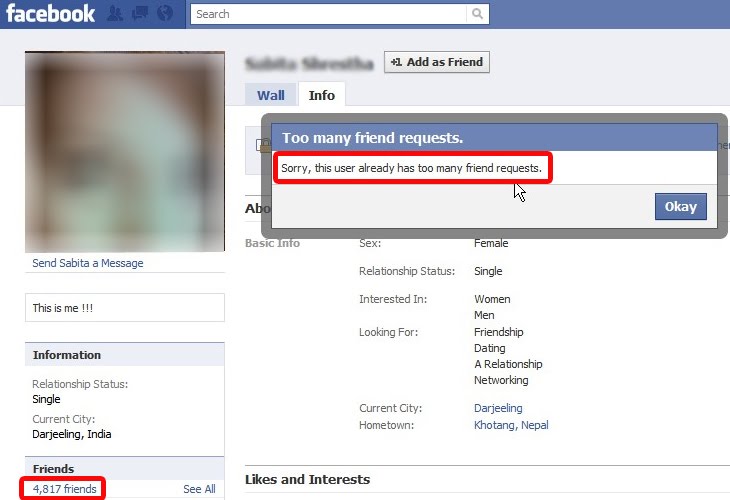Click 'This is me !!!' bio box
The width and height of the screenshot is (730, 500).
(x=125, y=308)
